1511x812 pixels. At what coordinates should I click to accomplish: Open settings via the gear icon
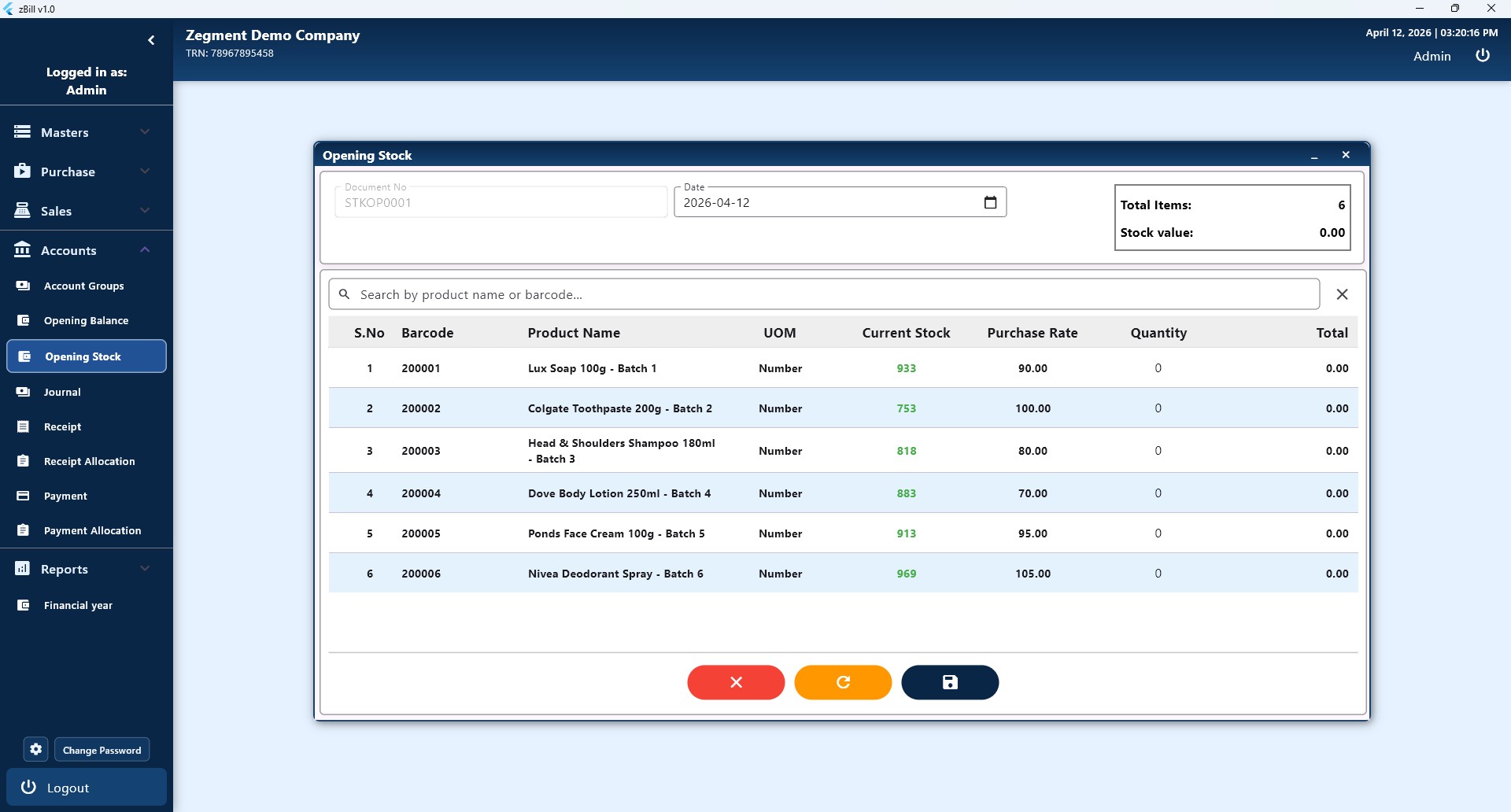click(x=36, y=750)
